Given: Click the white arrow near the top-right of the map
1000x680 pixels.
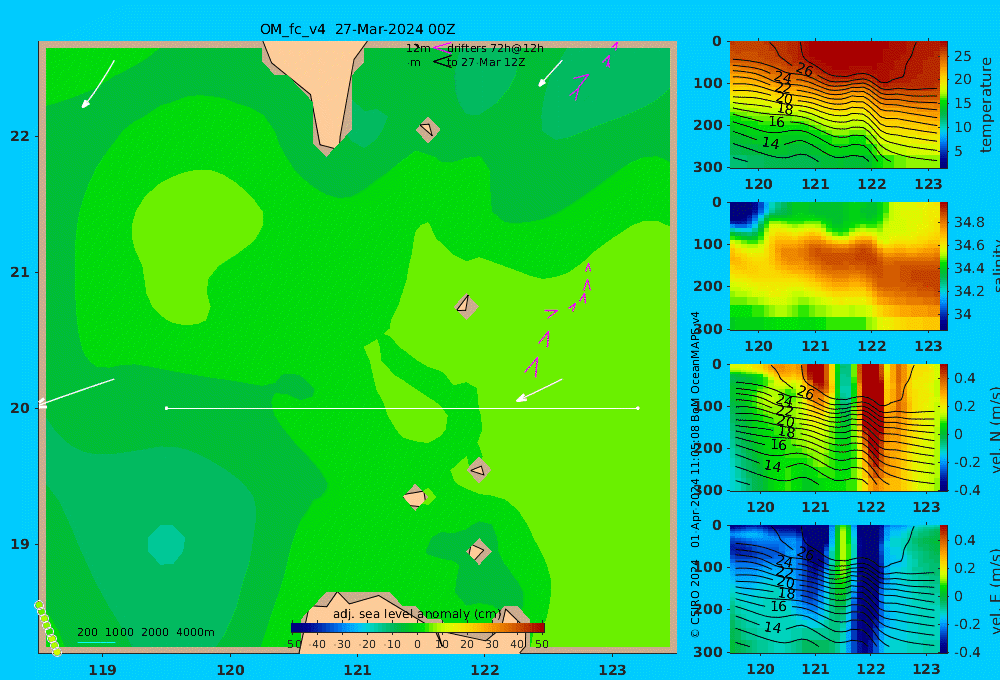Looking at the screenshot, I should (x=550, y=73).
